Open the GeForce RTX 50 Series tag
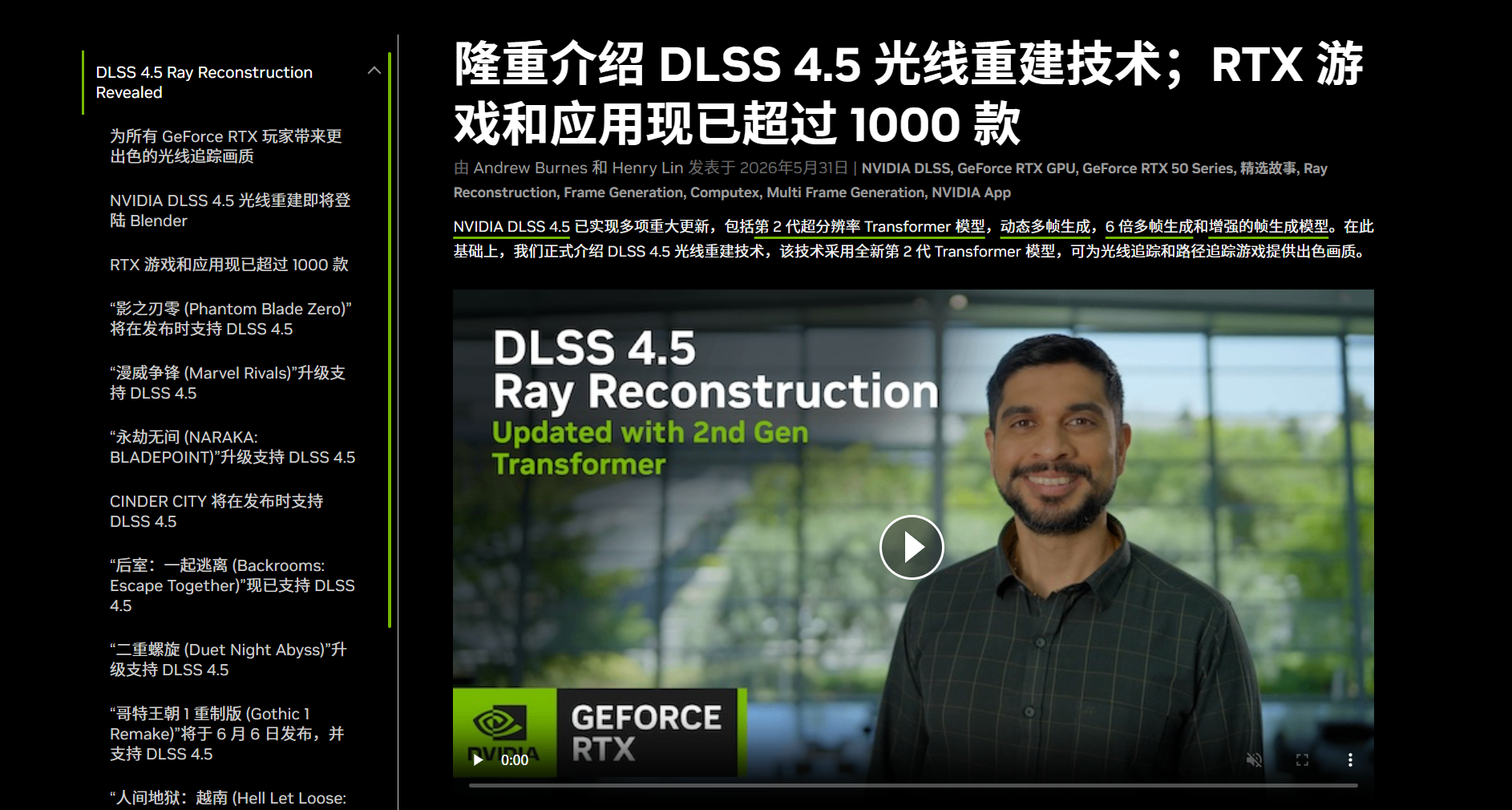1512x810 pixels. point(1158,168)
